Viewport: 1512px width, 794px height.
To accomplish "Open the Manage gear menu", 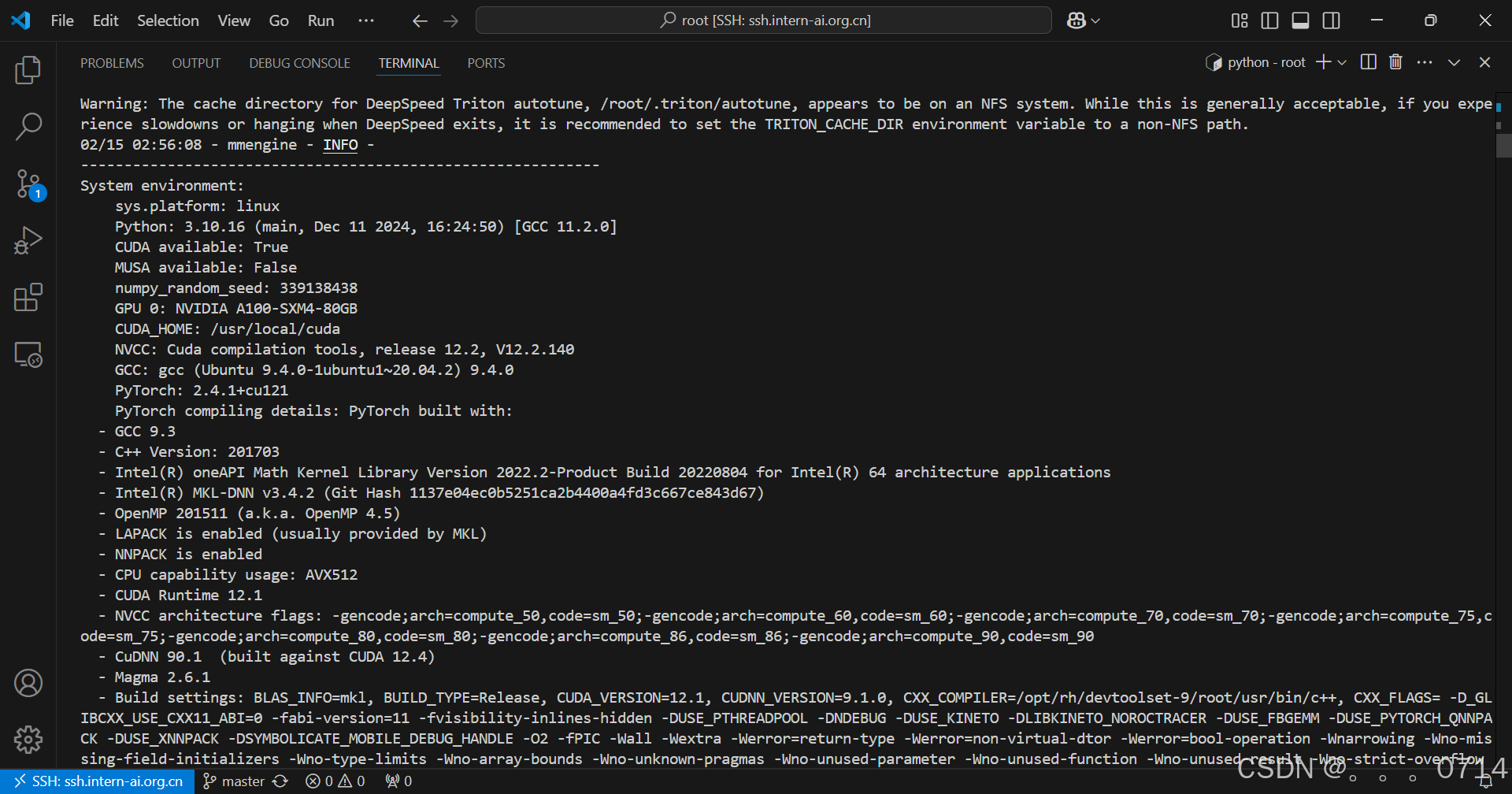I will coord(28,740).
